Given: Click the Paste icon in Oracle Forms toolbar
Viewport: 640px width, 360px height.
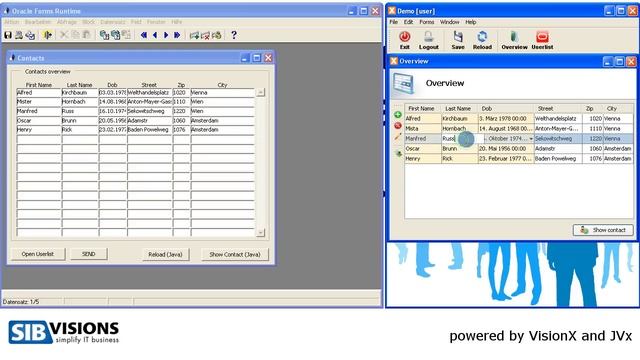Looking at the screenshot, I should pyautogui.click(x=86, y=36).
